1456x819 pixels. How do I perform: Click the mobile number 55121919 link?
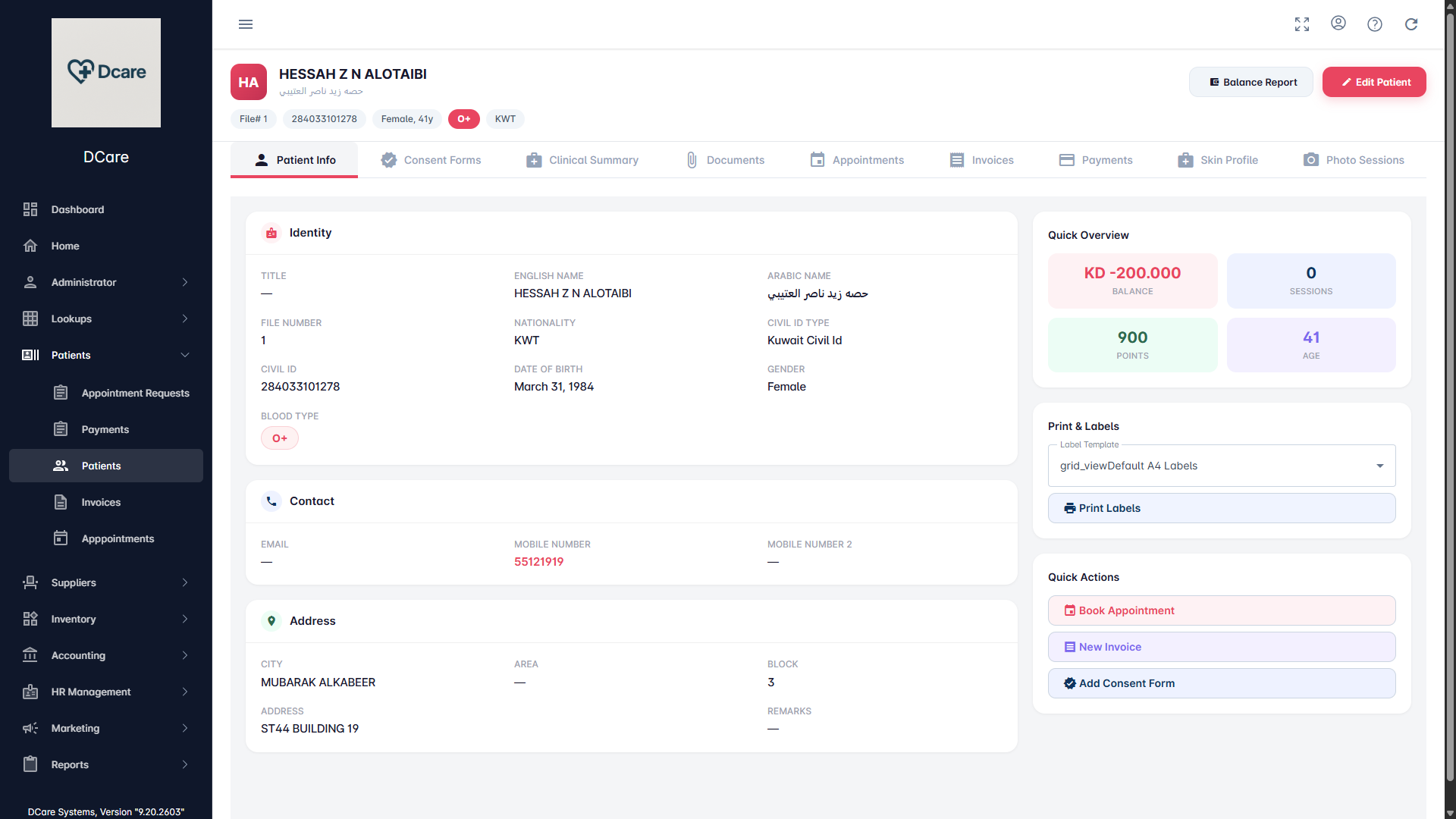pyautogui.click(x=539, y=562)
